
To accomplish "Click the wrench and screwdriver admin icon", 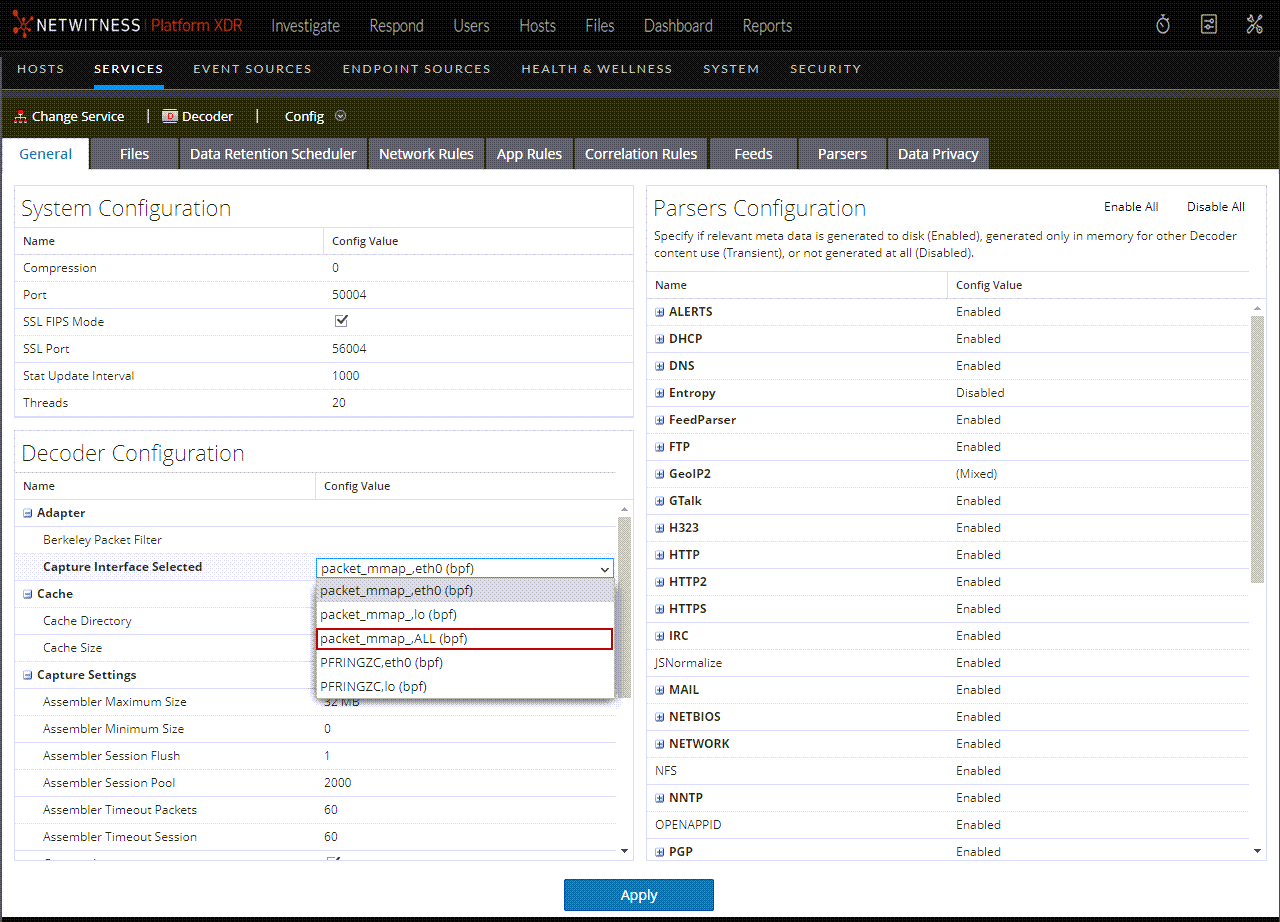I will 1254,25.
